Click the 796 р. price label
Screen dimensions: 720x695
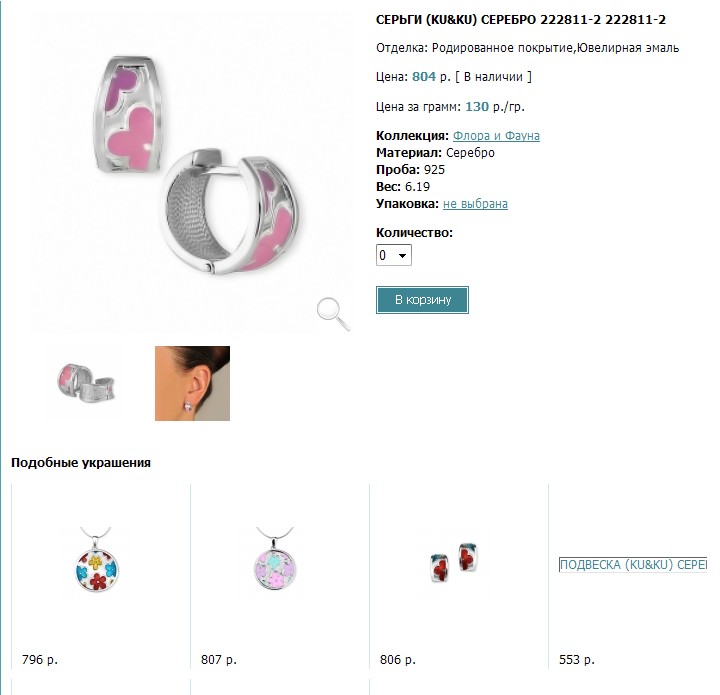click(x=39, y=660)
